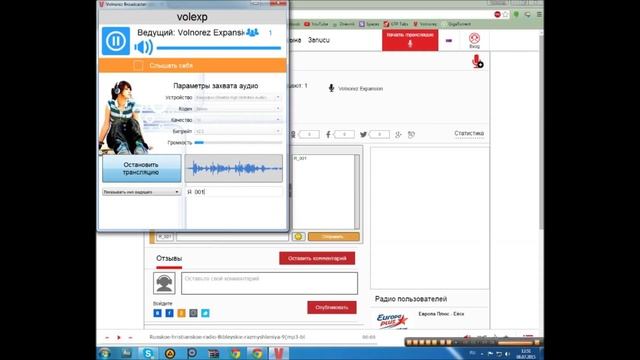Click the microphone icon beside Volnorez Expansion
Image resolution: width=640 pixels, height=360 pixels.
[x=331, y=88]
